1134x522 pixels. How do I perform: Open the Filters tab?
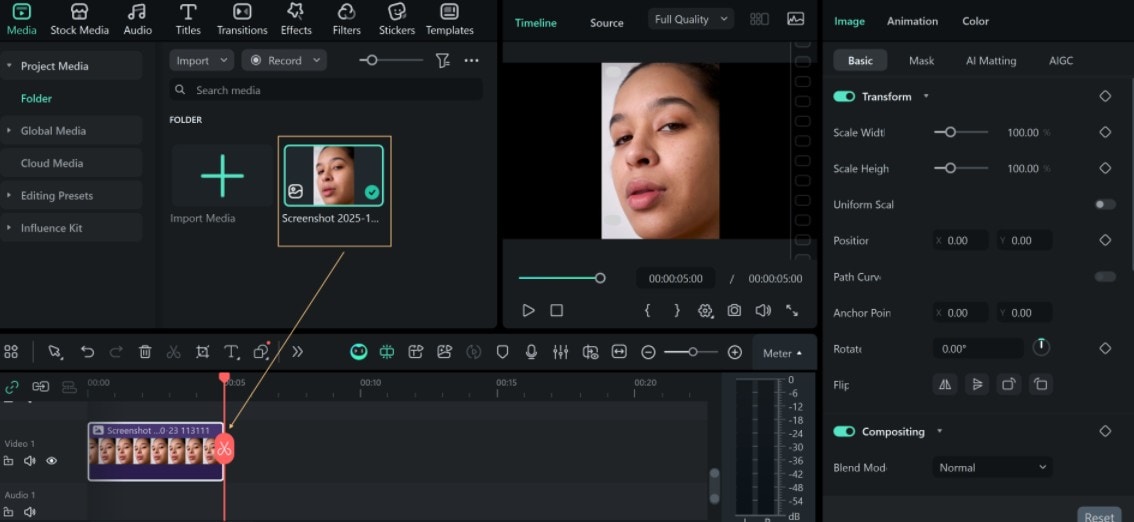click(346, 20)
